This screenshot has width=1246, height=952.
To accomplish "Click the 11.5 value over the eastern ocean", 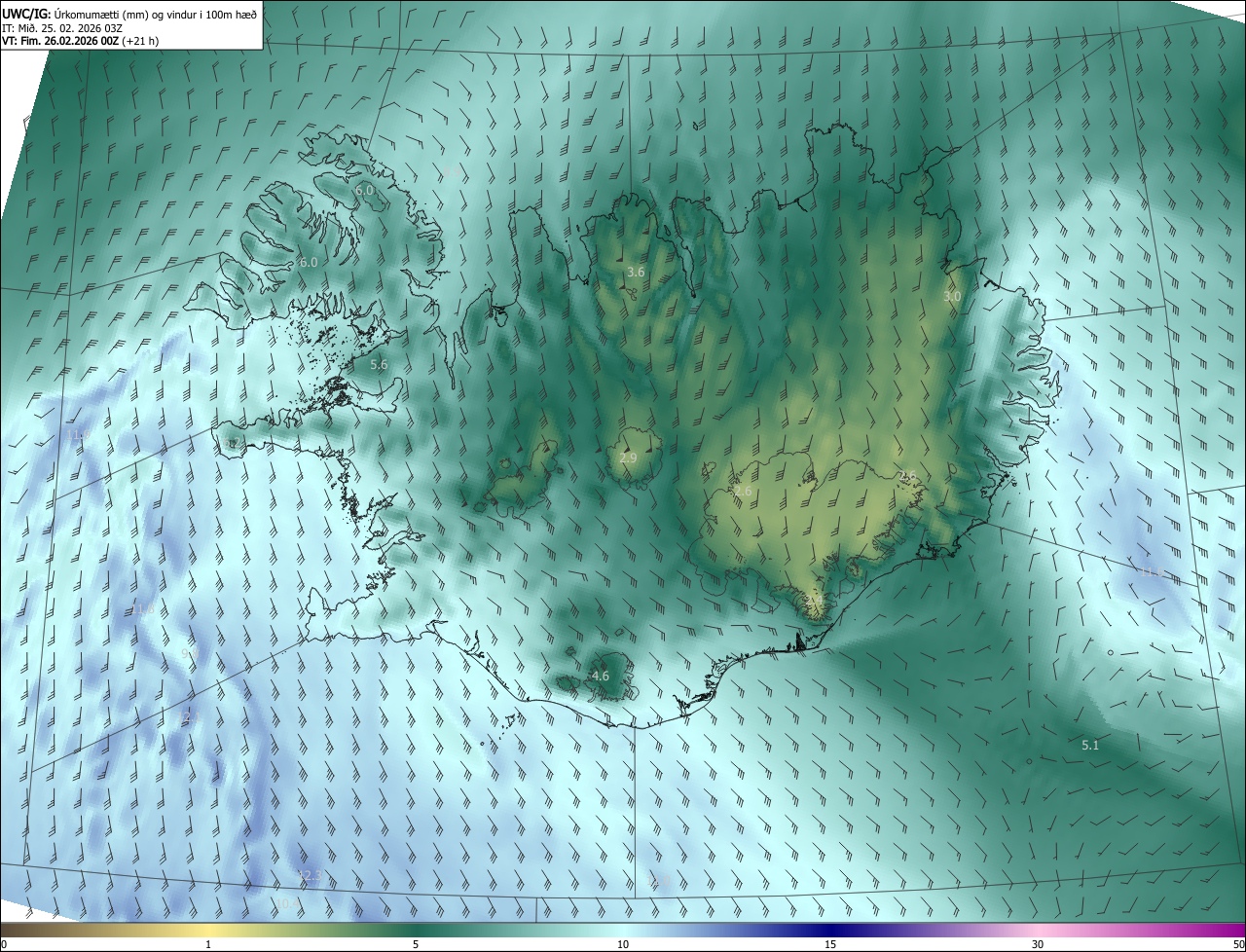I will pos(1151,571).
